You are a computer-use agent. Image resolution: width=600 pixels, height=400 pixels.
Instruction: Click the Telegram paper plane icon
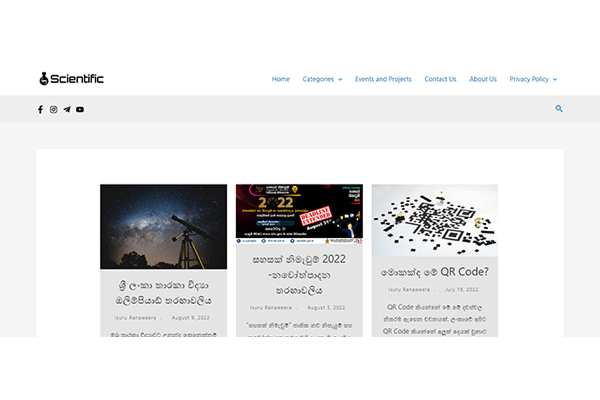pos(66,109)
